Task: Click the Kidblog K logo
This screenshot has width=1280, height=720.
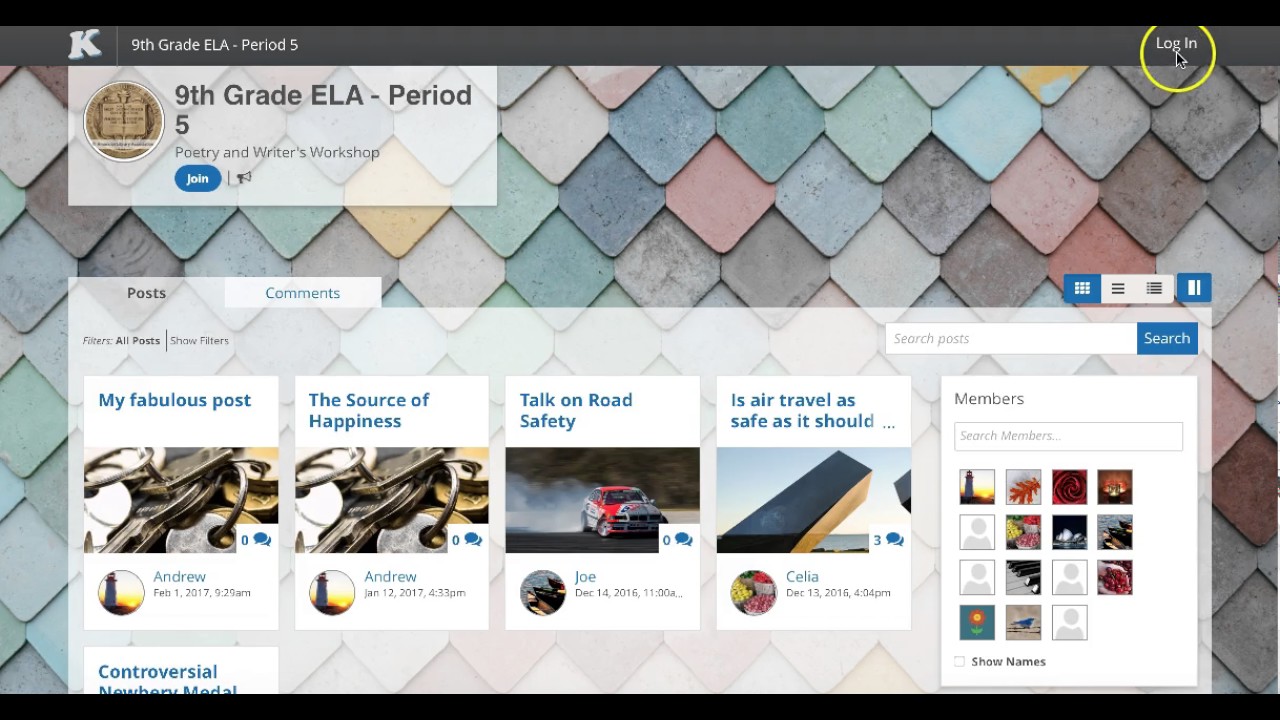Action: click(x=85, y=44)
